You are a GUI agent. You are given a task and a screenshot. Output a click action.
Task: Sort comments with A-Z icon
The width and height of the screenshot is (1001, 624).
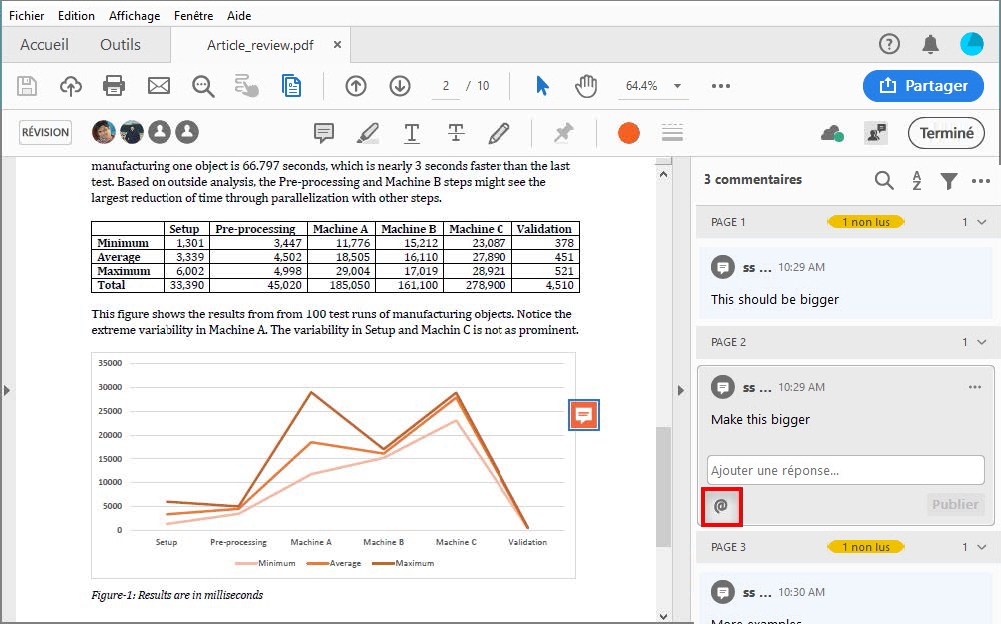pyautogui.click(x=917, y=181)
